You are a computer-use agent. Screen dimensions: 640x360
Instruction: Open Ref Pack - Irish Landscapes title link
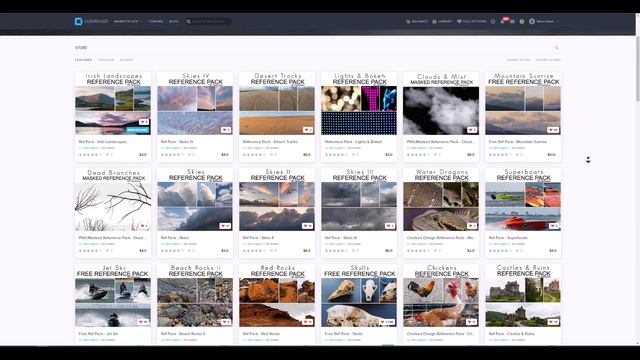click(102, 142)
